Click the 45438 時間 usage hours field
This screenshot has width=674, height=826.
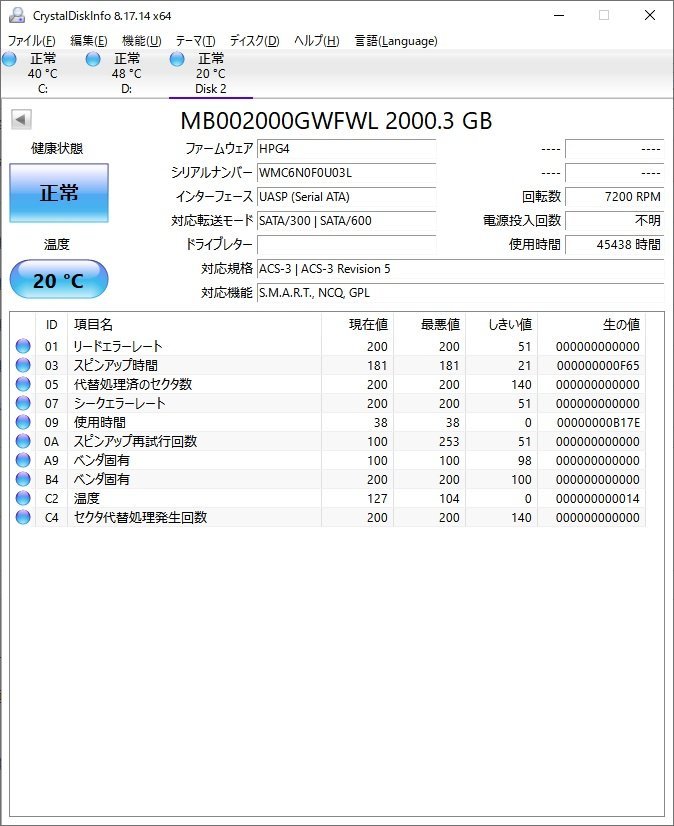pos(614,244)
